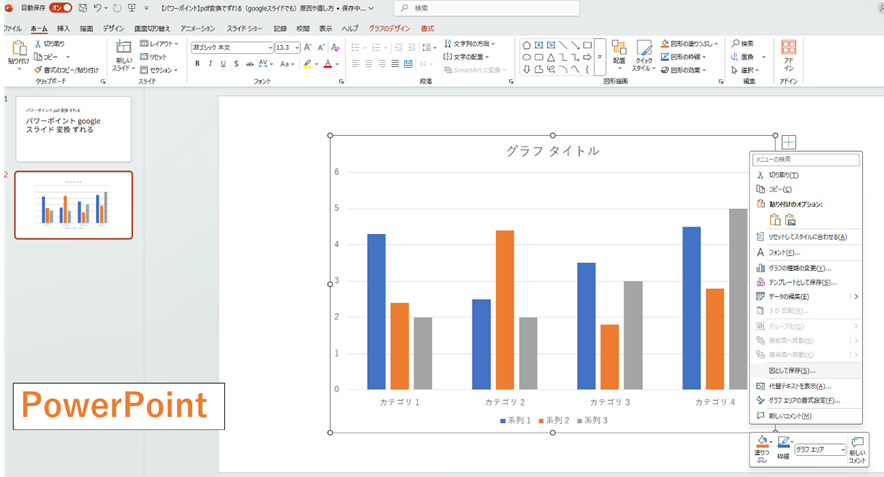
Task: Open the Arrange (配置) tool
Action: pos(619,53)
